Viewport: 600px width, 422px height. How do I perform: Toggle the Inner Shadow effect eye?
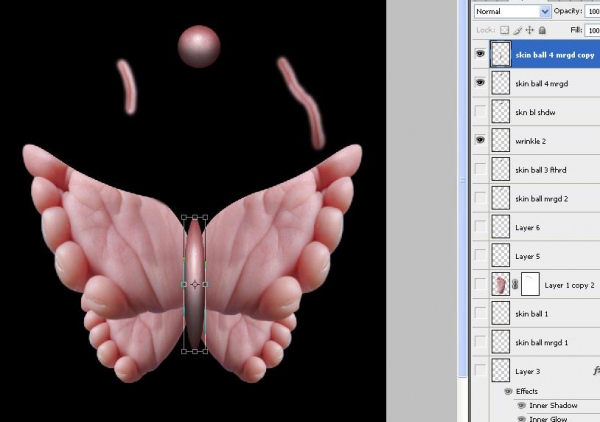(521, 406)
